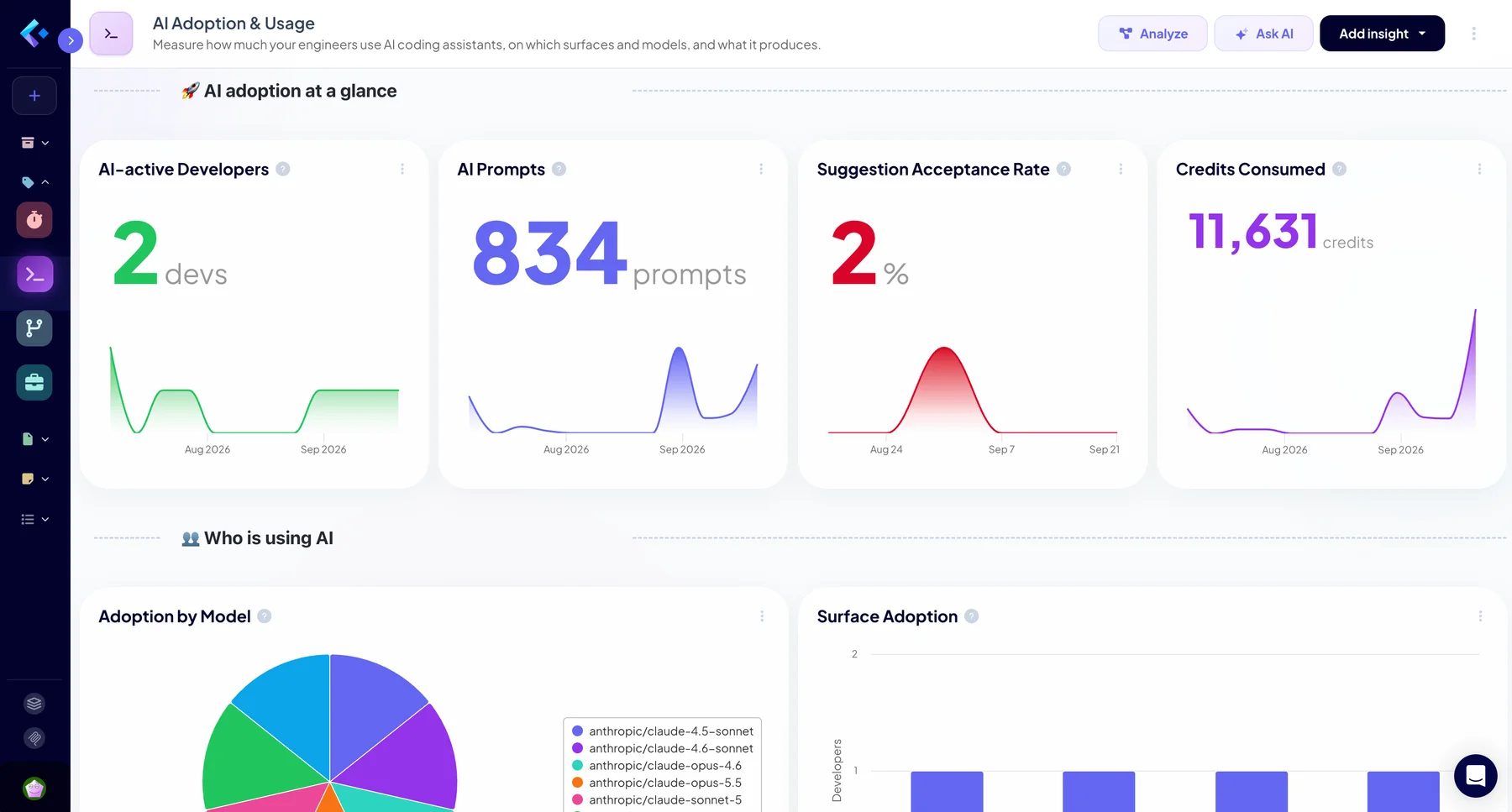The height and width of the screenshot is (812, 1512).
Task: Click the plus button in the sidebar
Action: (34, 96)
